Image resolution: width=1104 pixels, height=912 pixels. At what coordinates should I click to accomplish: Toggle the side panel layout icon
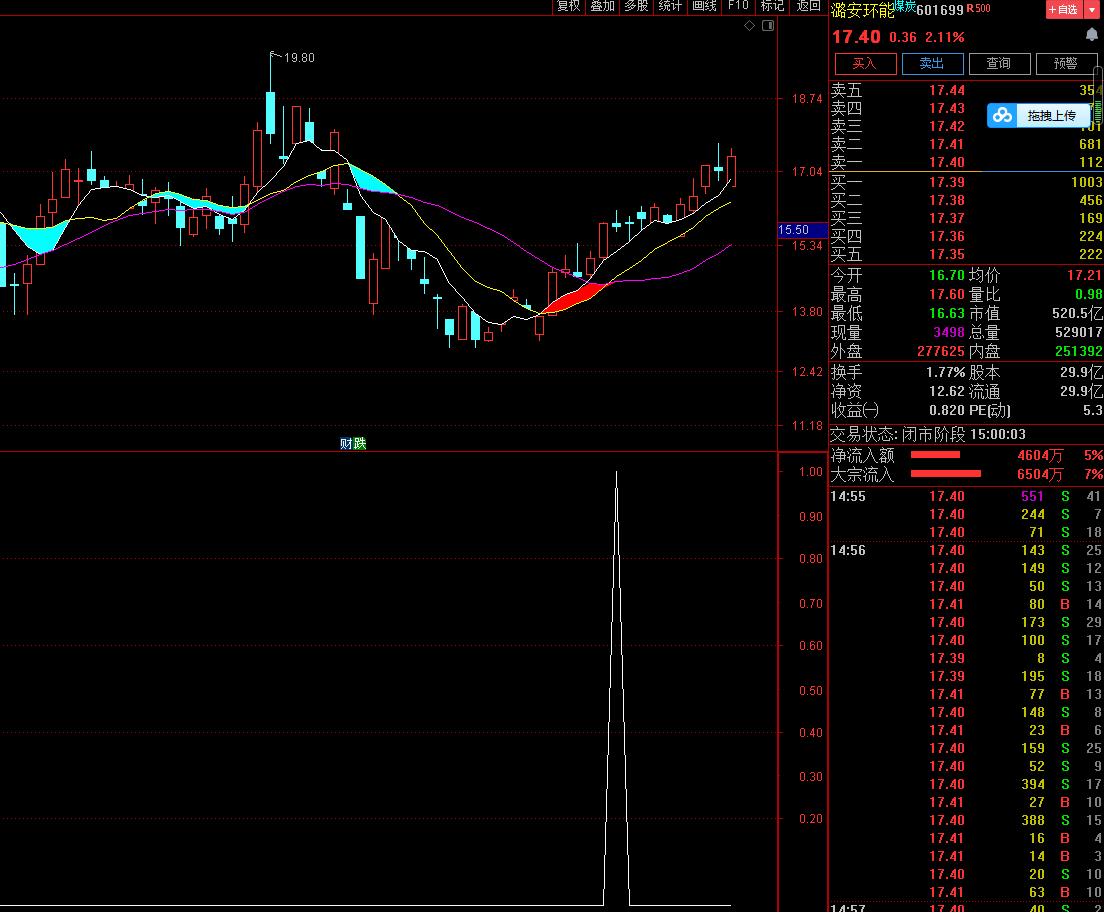point(768,25)
